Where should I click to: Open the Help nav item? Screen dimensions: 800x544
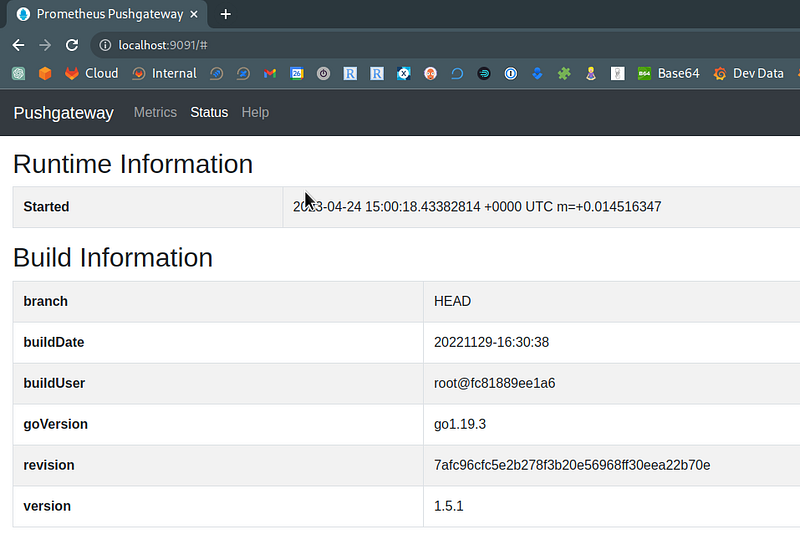[x=255, y=112]
